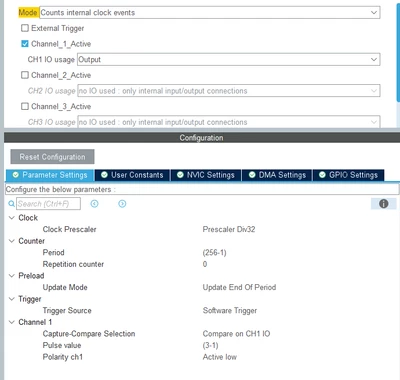Open the Mode dropdown
Image resolution: width=400 pixels, height=380 pixels.
coord(210,13)
